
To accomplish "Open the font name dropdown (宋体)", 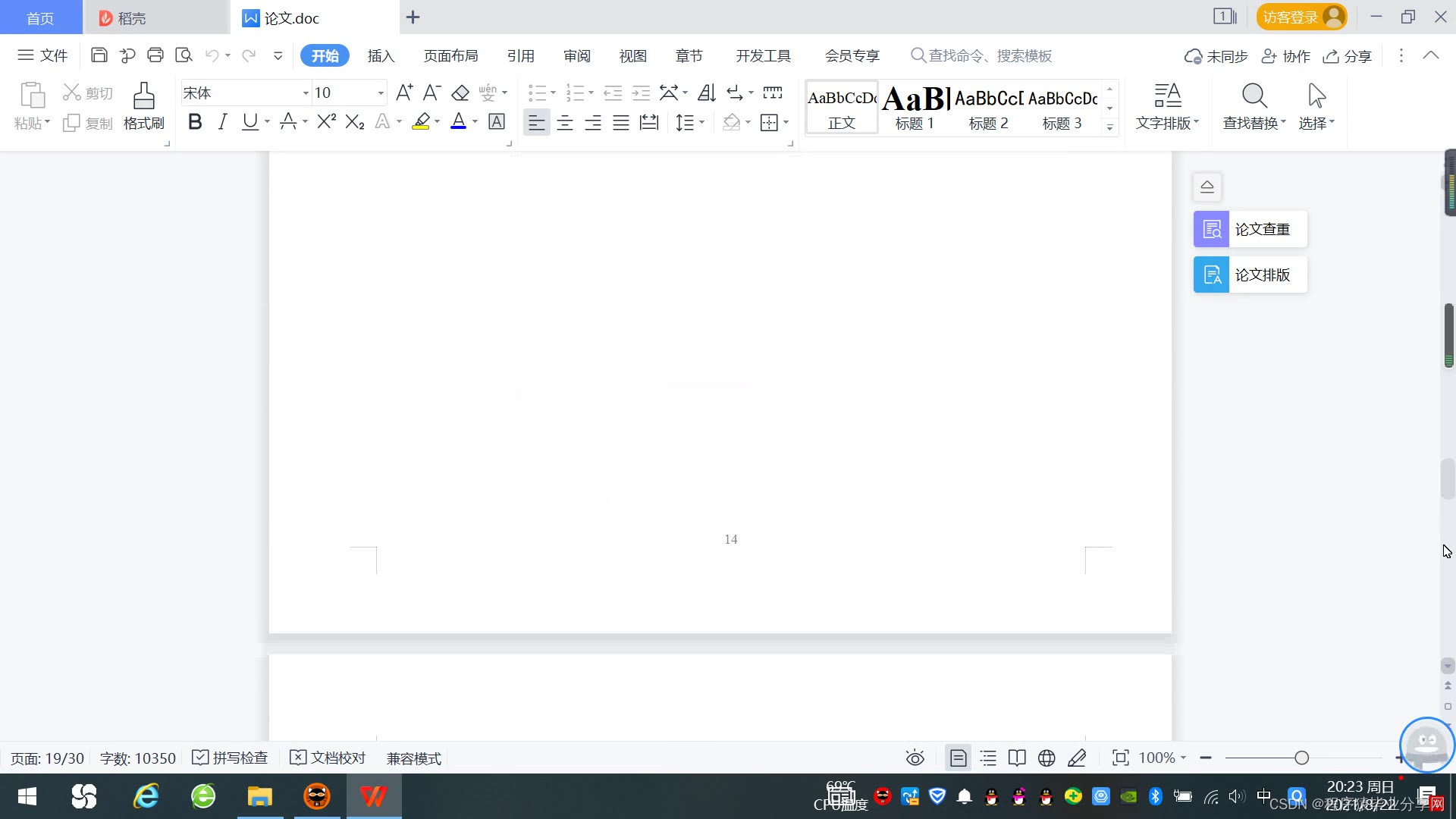I will pyautogui.click(x=306, y=93).
